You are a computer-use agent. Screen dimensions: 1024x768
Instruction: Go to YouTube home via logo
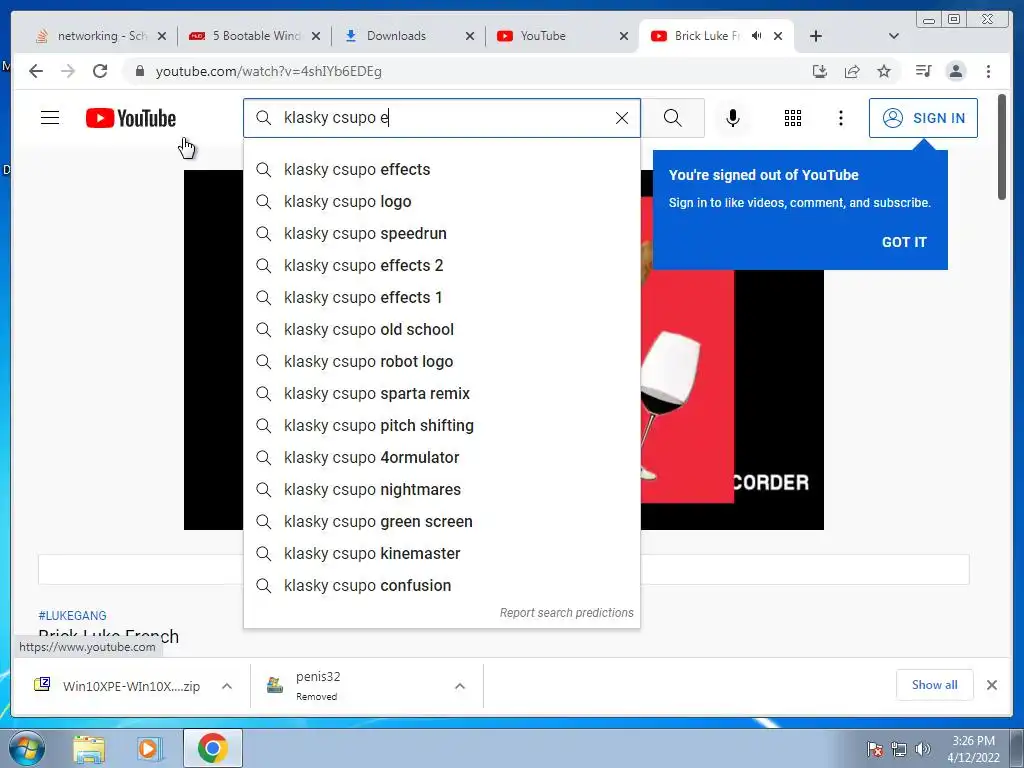pyautogui.click(x=131, y=118)
